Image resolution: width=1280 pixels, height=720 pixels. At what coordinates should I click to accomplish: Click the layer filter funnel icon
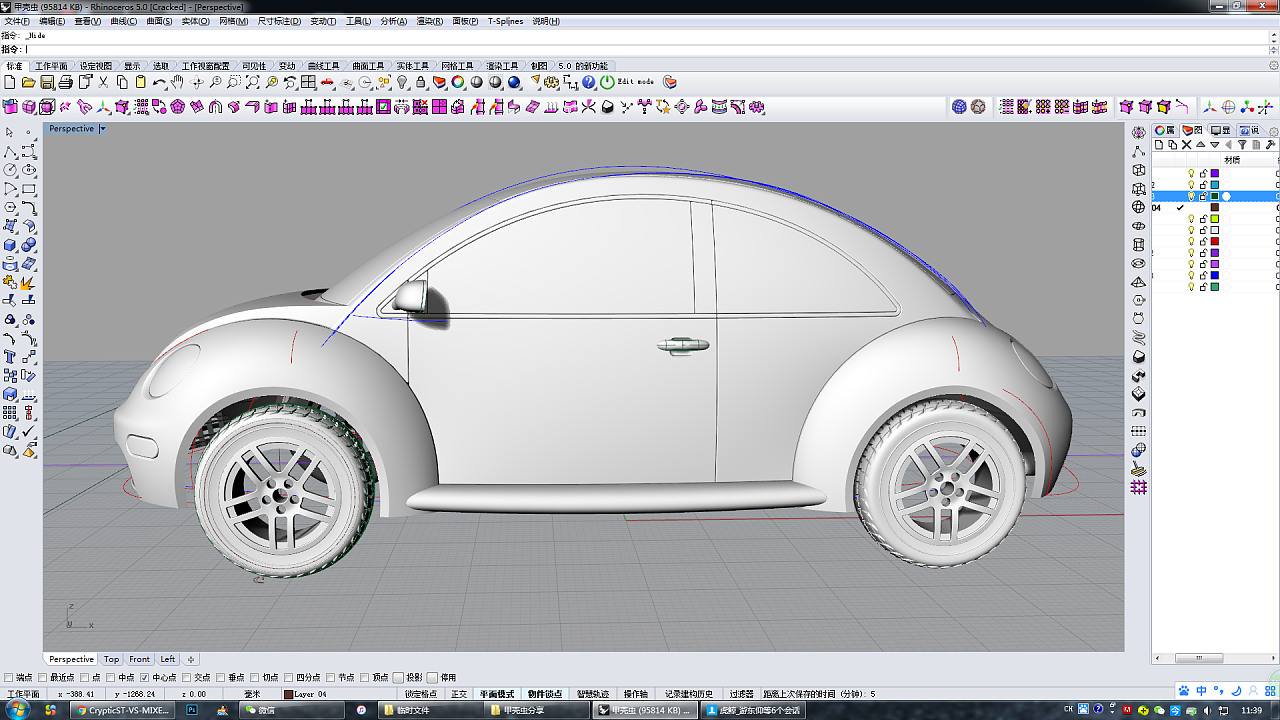point(1243,145)
